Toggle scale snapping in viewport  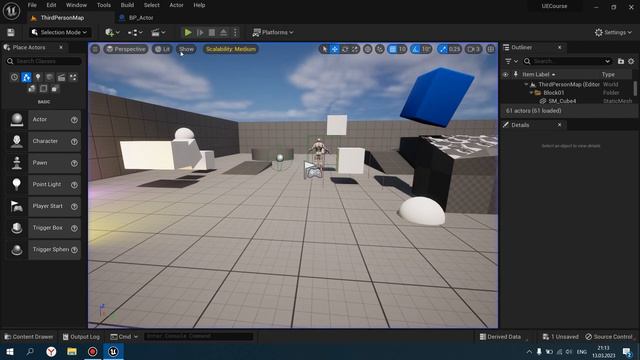[x=443, y=49]
